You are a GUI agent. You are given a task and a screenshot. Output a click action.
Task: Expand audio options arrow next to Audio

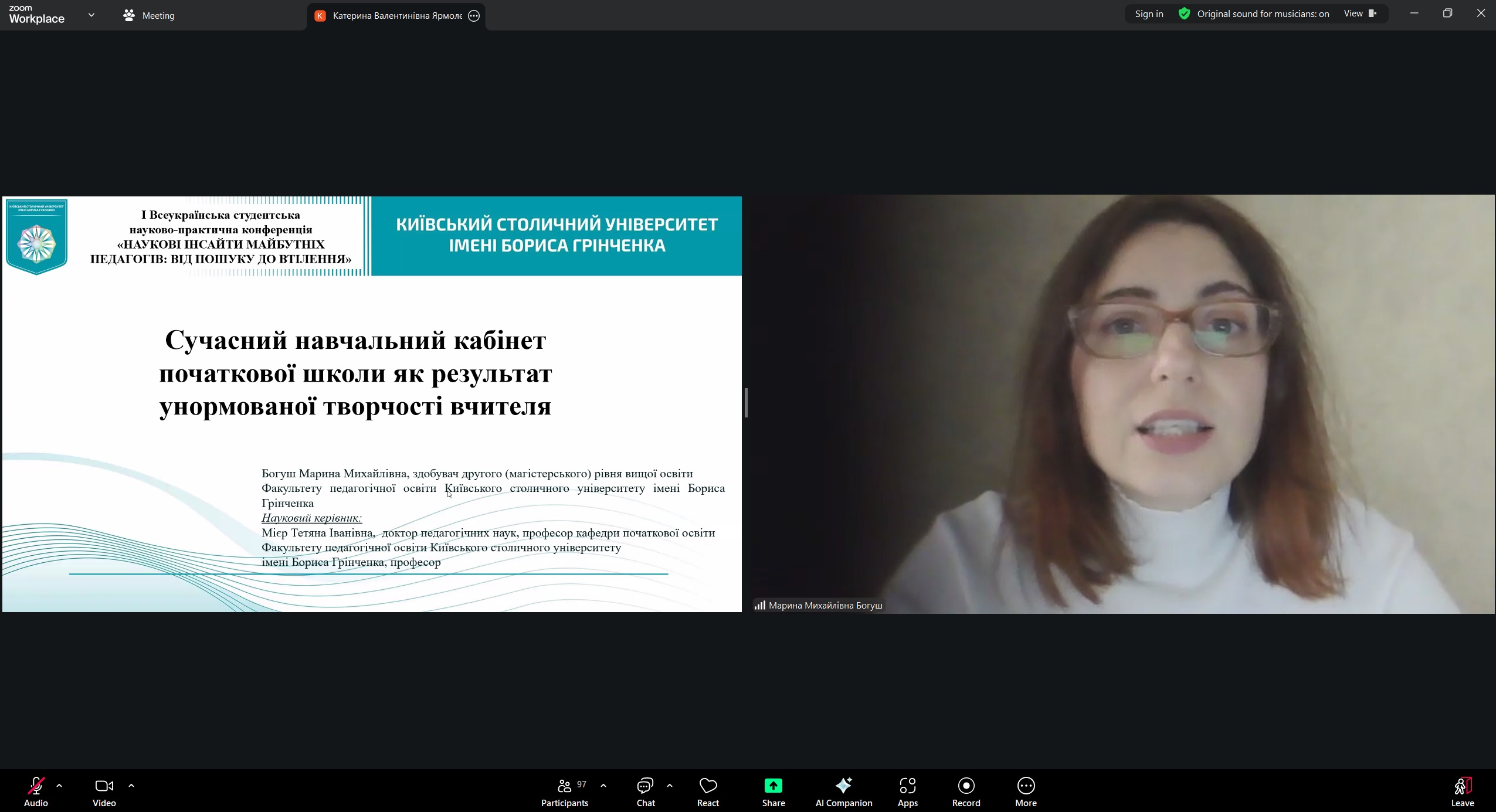point(59,786)
